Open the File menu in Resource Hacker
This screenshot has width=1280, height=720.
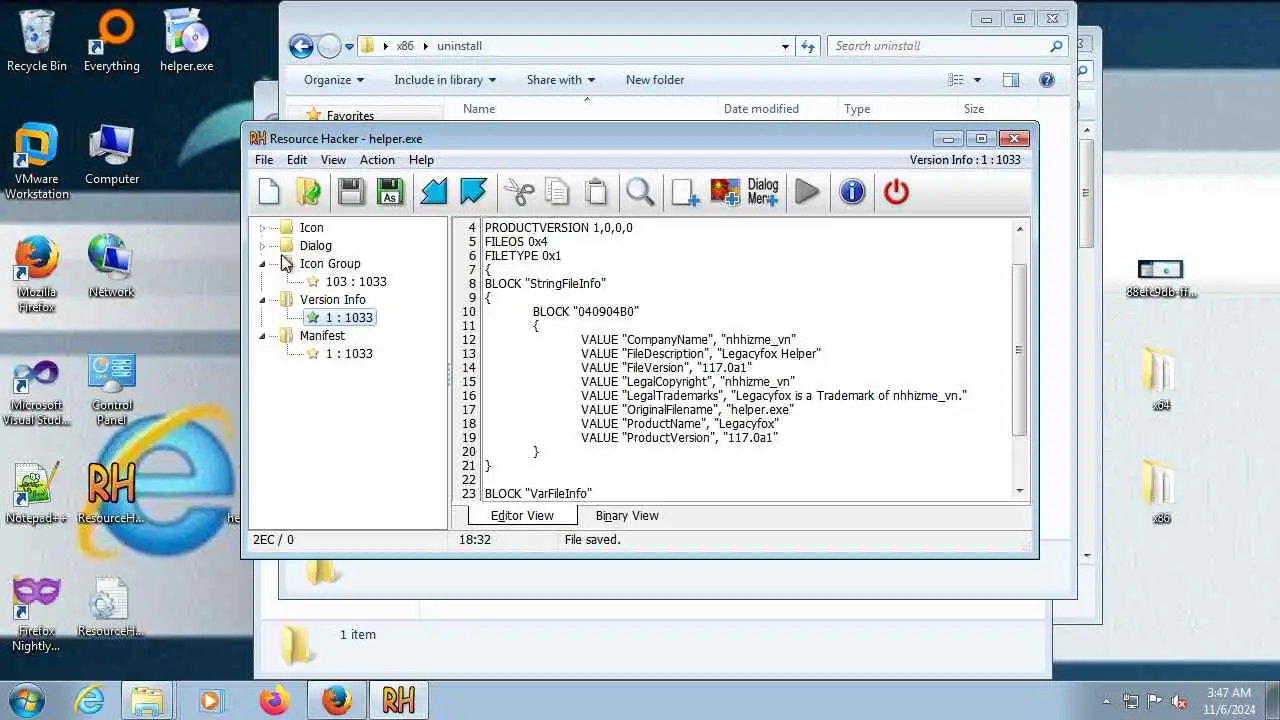coord(264,160)
